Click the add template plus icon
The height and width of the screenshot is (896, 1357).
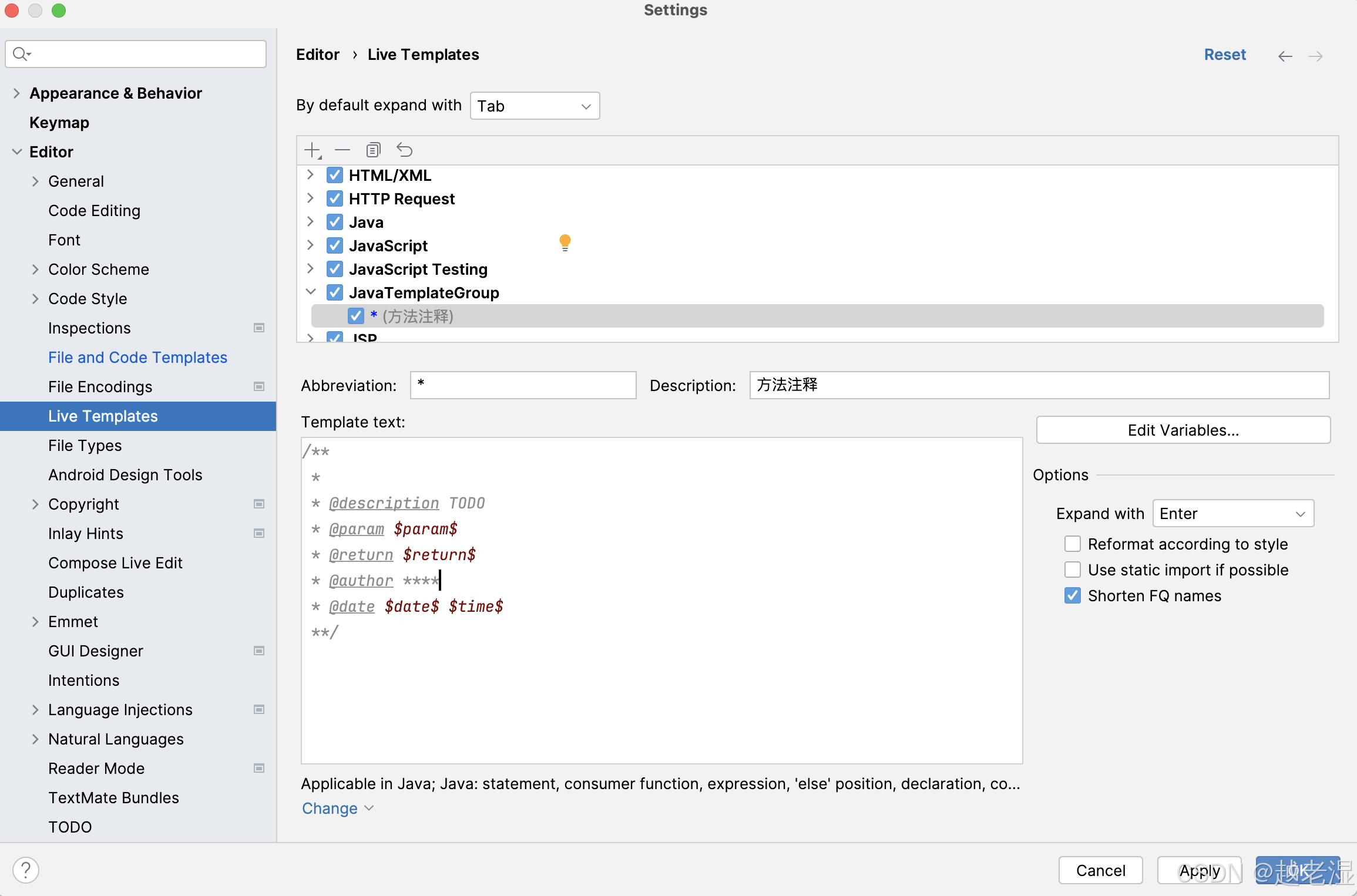313,150
